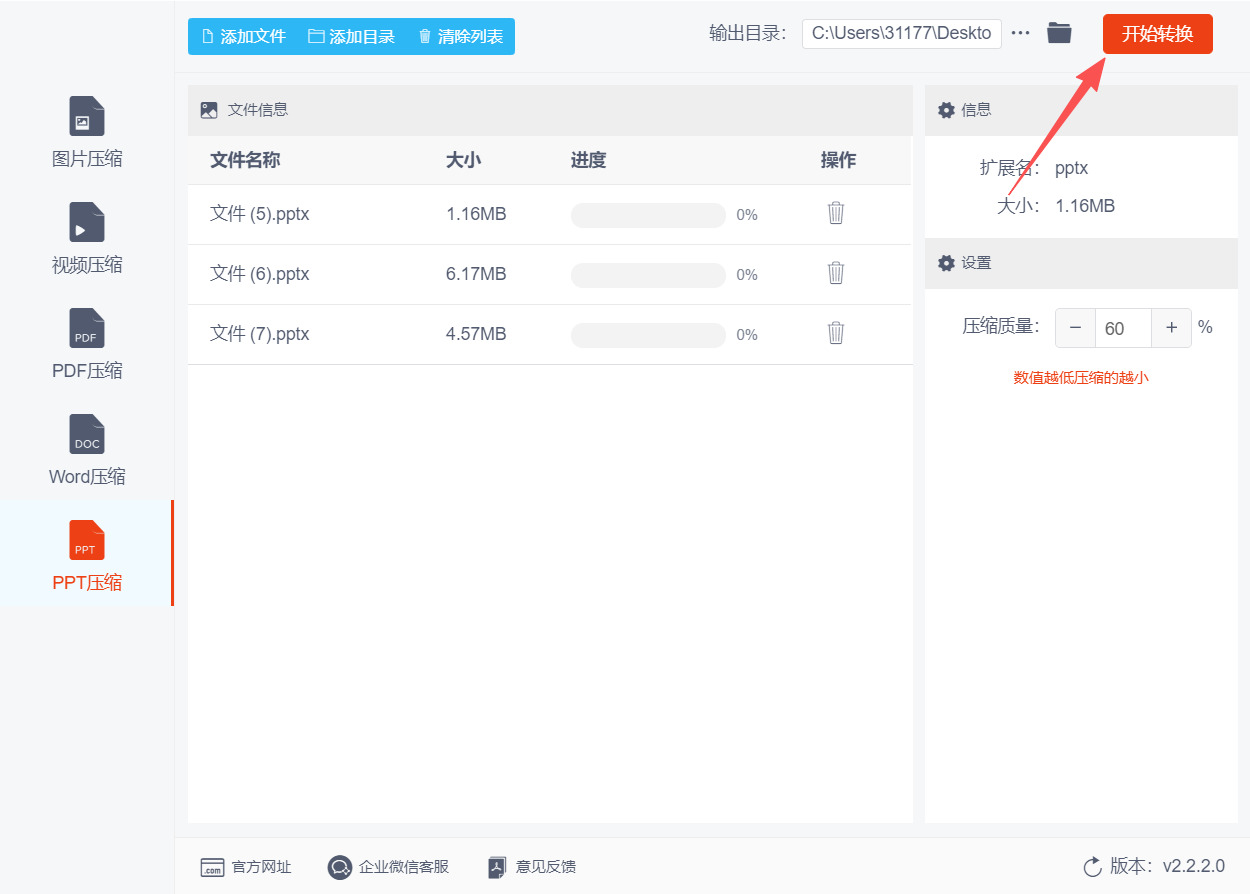This screenshot has width=1250, height=894.
Task: Check for updates via the version refresh icon
Action: pos(1092,866)
